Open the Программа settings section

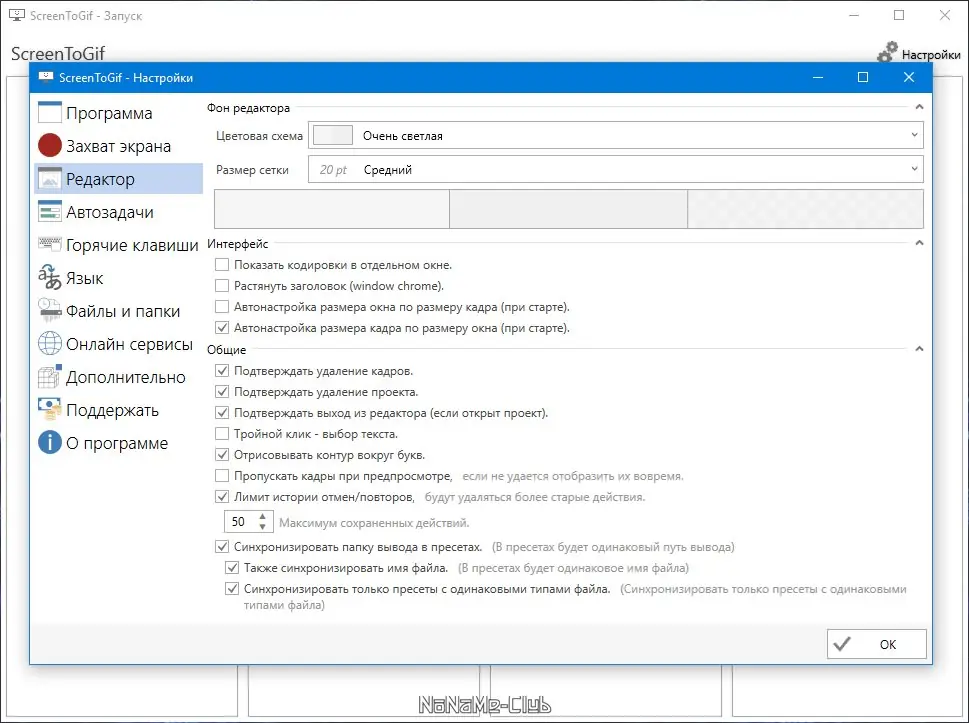pyautogui.click(x=119, y=113)
